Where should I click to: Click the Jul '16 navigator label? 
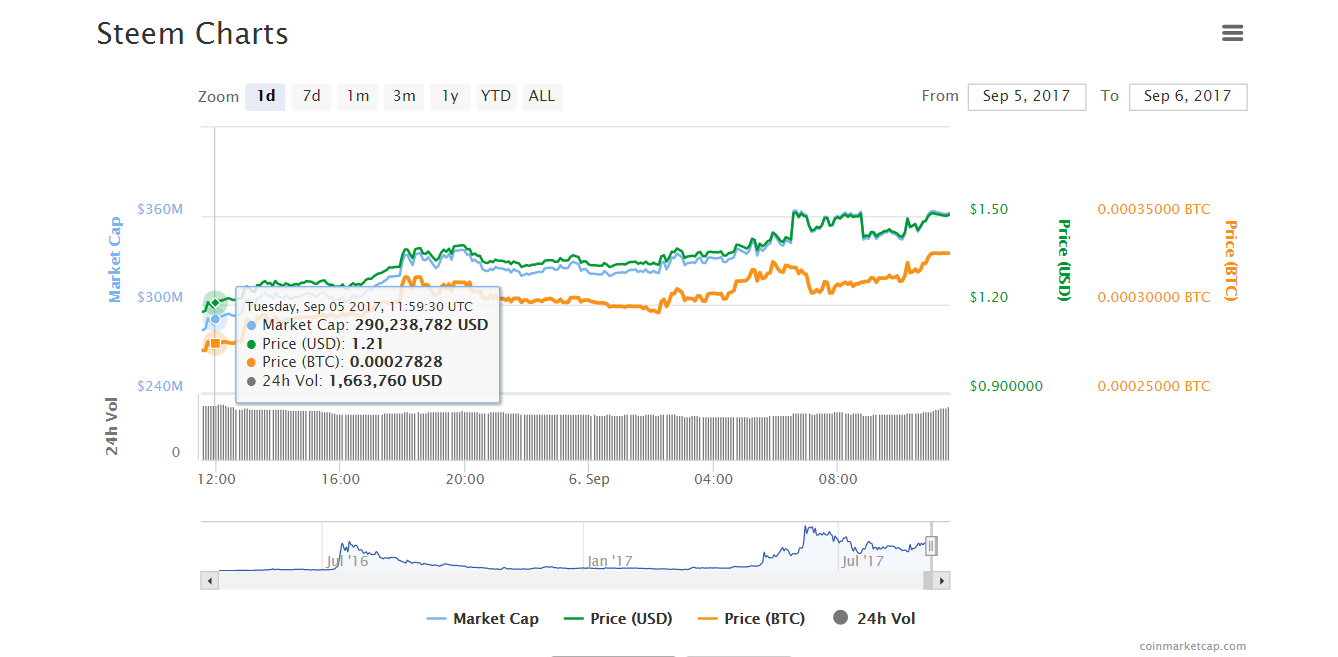pyautogui.click(x=347, y=561)
